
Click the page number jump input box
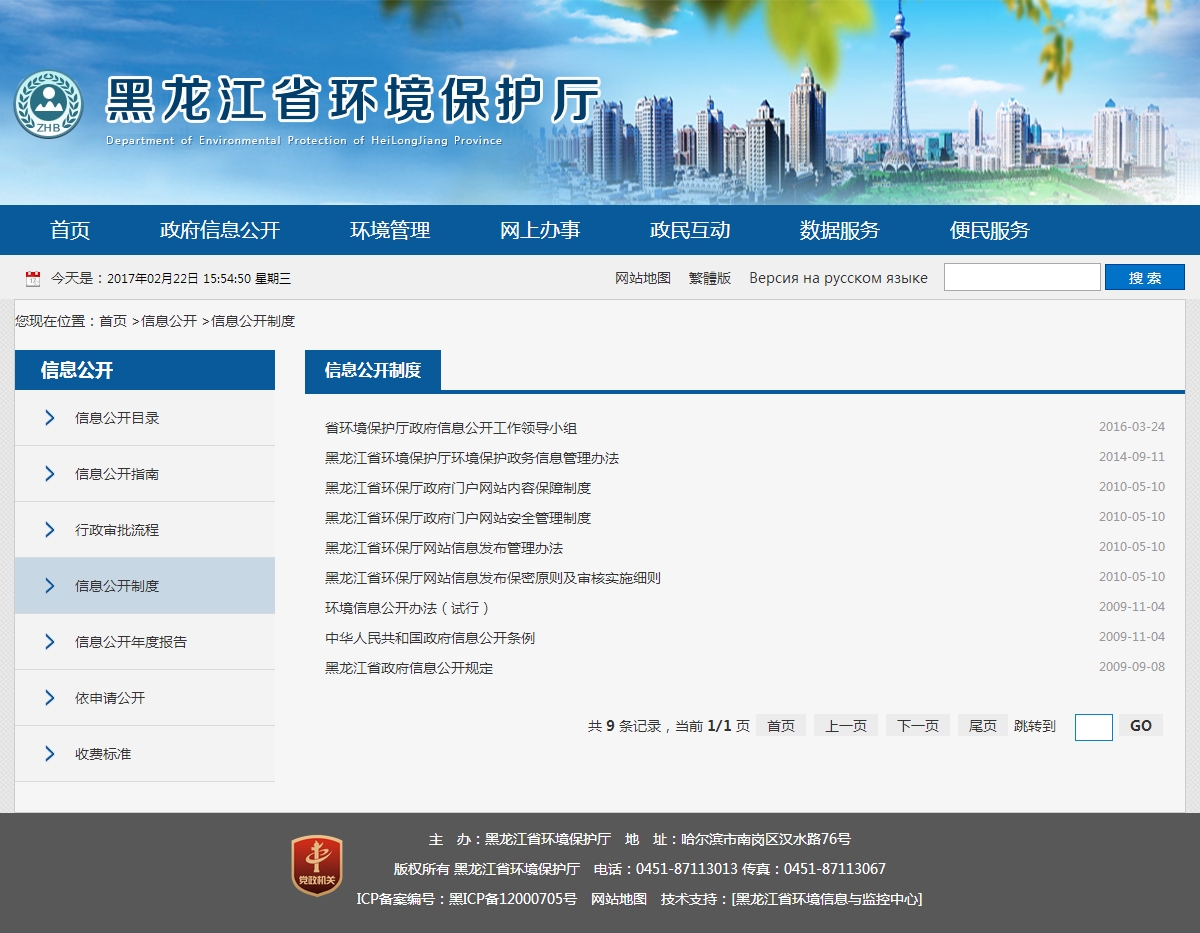tap(1093, 727)
